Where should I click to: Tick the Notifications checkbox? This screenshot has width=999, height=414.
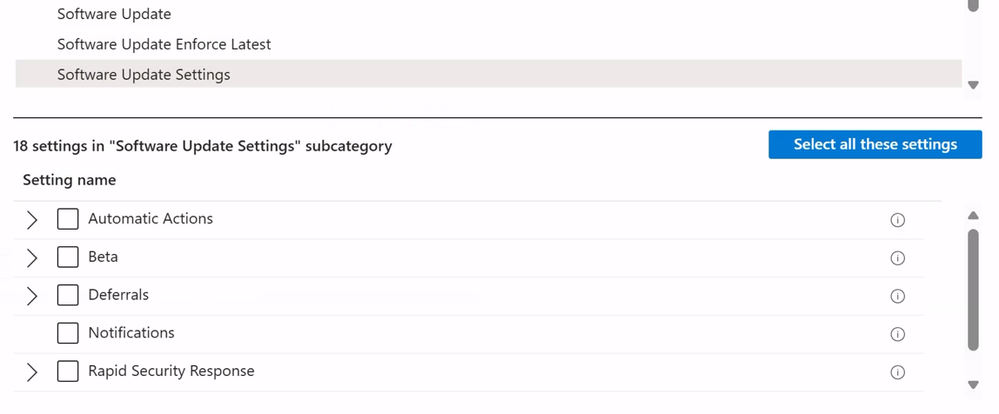68,333
